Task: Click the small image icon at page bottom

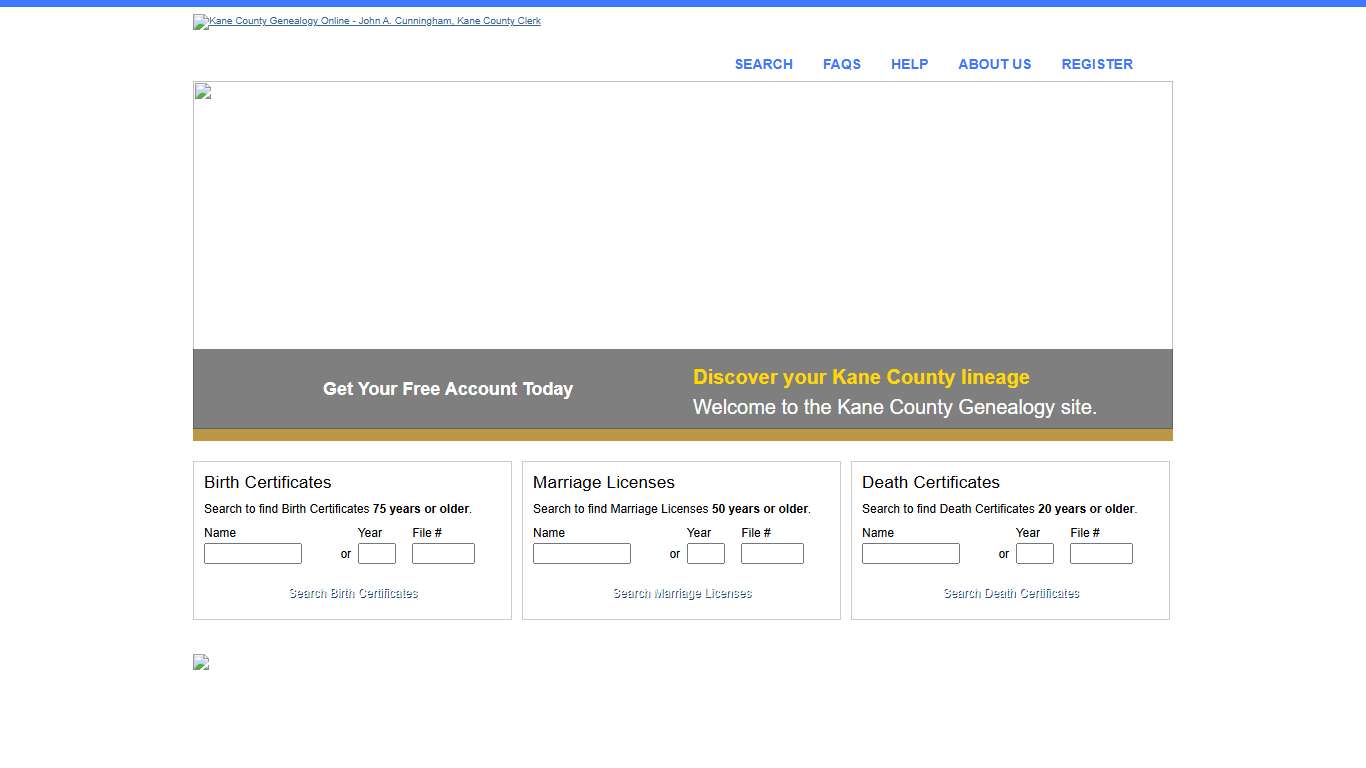Action: point(200,662)
